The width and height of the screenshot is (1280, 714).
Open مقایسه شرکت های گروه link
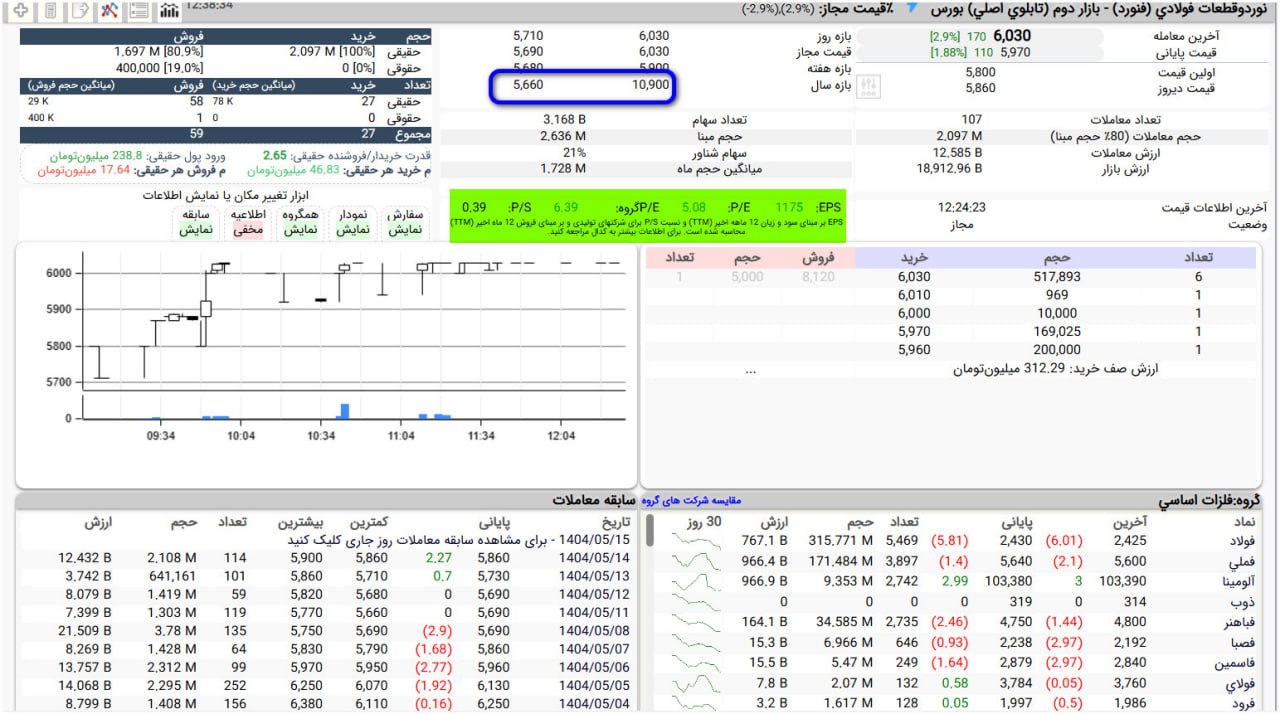(x=691, y=500)
